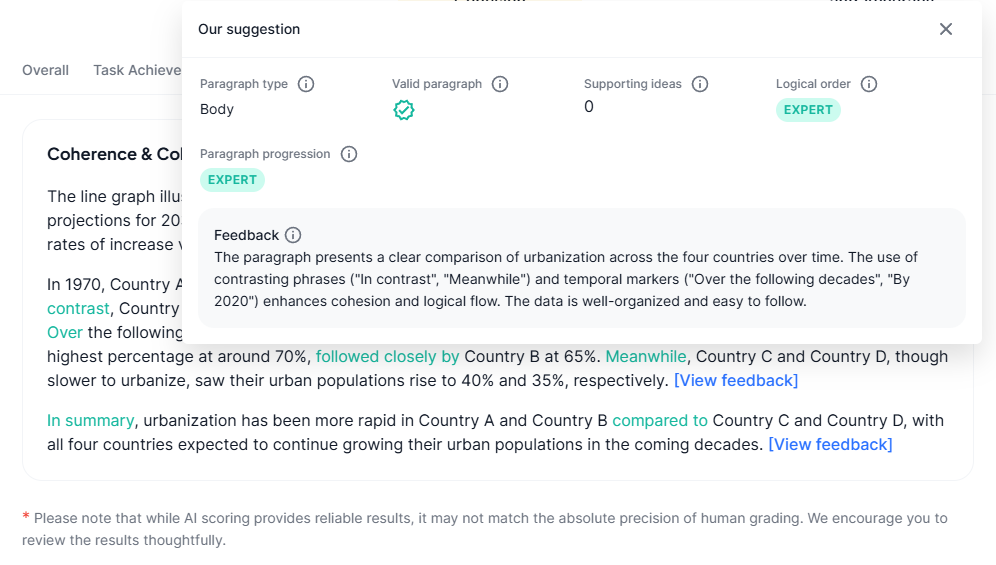Click the Logical order EXPERT badge

click(x=808, y=110)
